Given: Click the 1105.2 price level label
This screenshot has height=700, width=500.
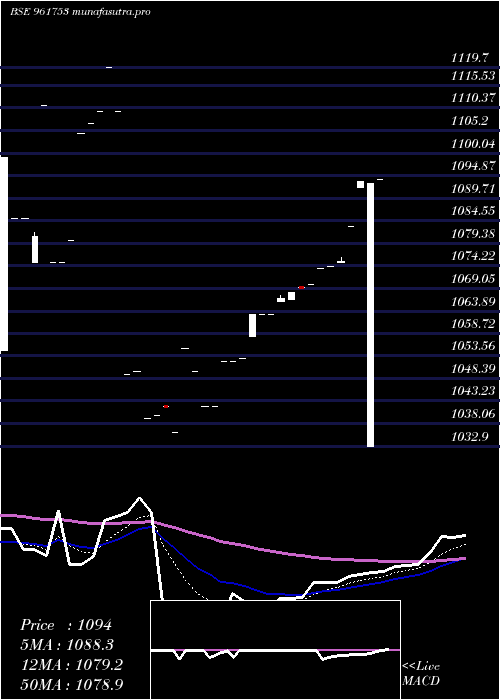Looking at the screenshot, I should pyautogui.click(x=469, y=121).
